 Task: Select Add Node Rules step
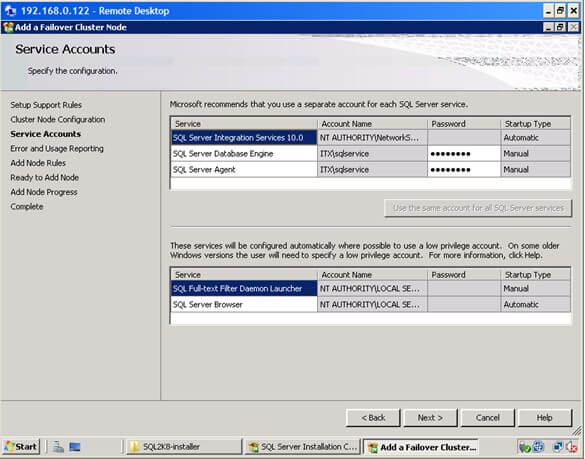click(x=38, y=163)
